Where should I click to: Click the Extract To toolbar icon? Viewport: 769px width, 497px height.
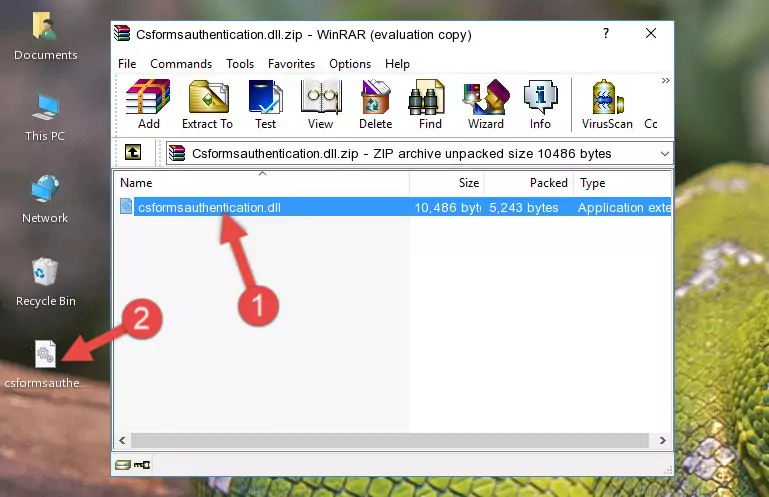[x=207, y=105]
